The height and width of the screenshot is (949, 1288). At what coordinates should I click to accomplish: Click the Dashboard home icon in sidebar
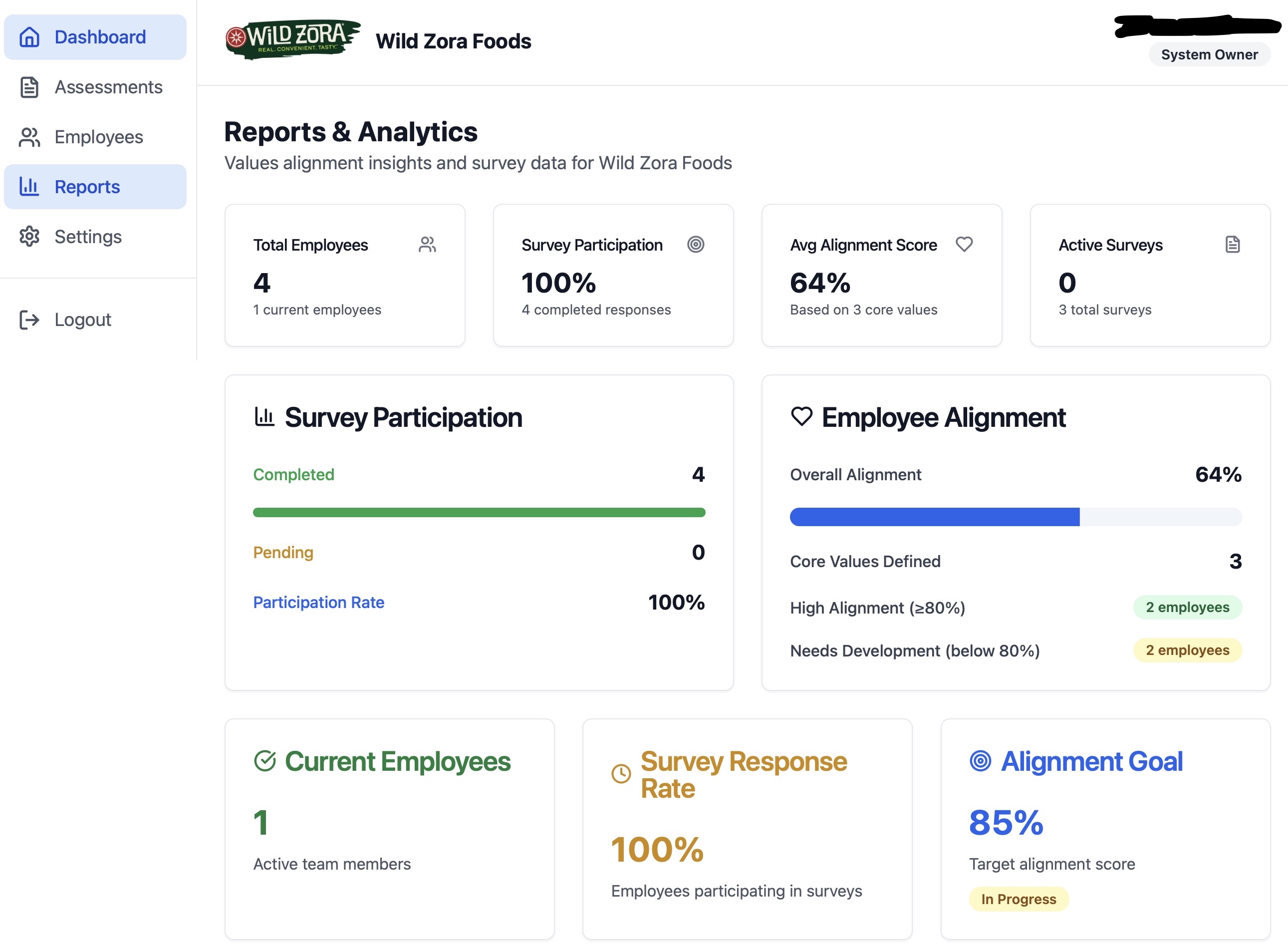point(28,37)
